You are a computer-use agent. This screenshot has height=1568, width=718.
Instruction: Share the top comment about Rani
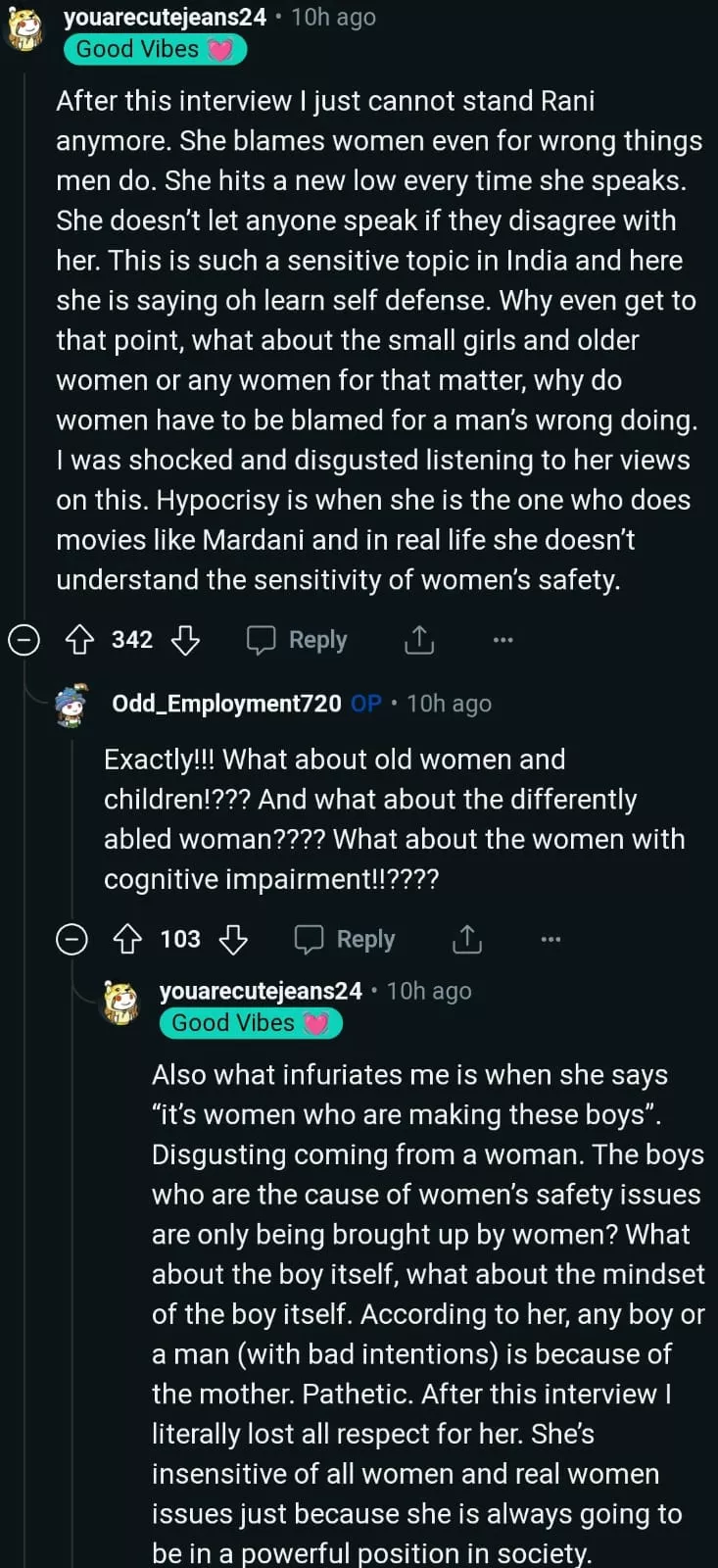coord(418,640)
